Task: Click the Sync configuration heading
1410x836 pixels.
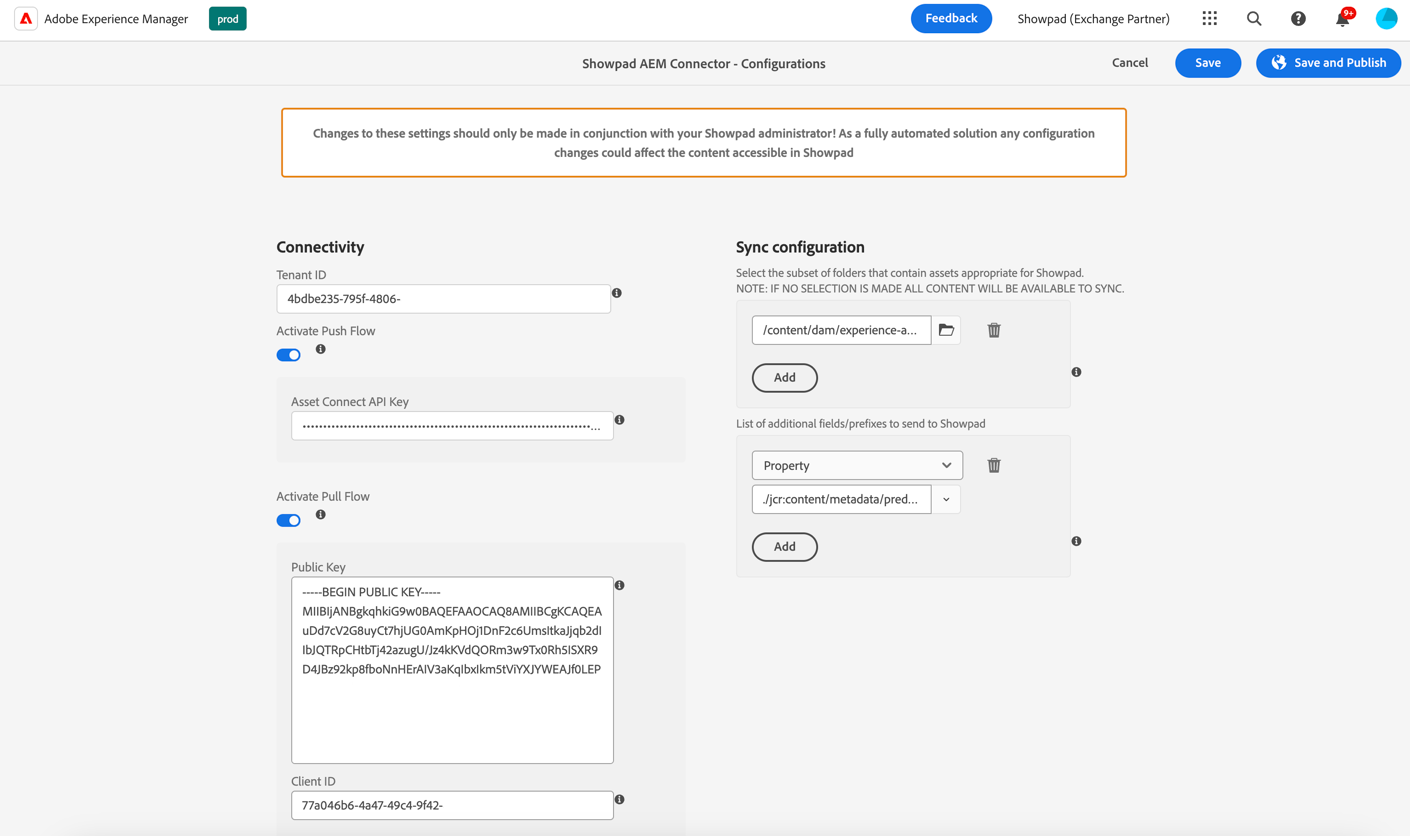Action: [800, 247]
